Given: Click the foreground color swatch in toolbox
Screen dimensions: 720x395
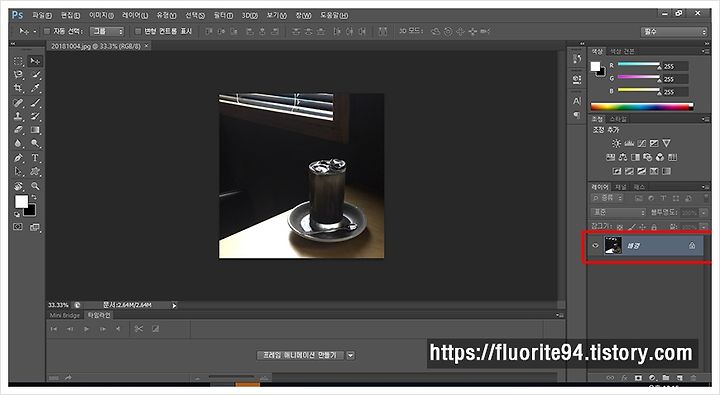Looking at the screenshot, I should (21, 201).
